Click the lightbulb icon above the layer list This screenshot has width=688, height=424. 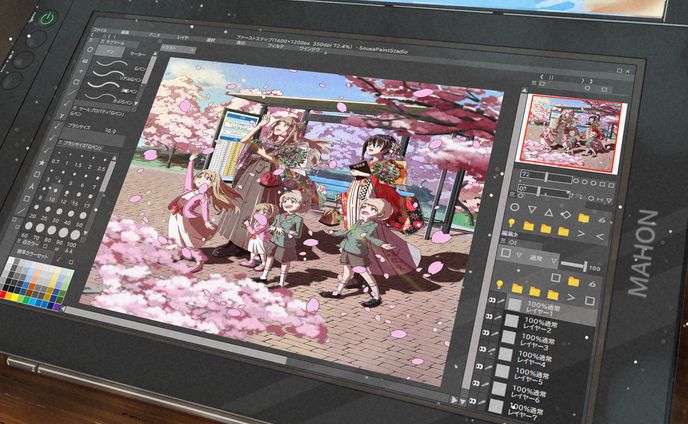[x=499, y=284]
